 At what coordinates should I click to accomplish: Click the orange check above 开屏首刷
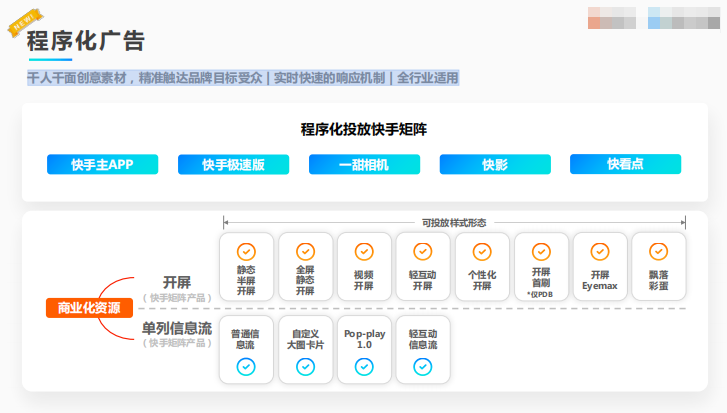[x=541, y=252]
